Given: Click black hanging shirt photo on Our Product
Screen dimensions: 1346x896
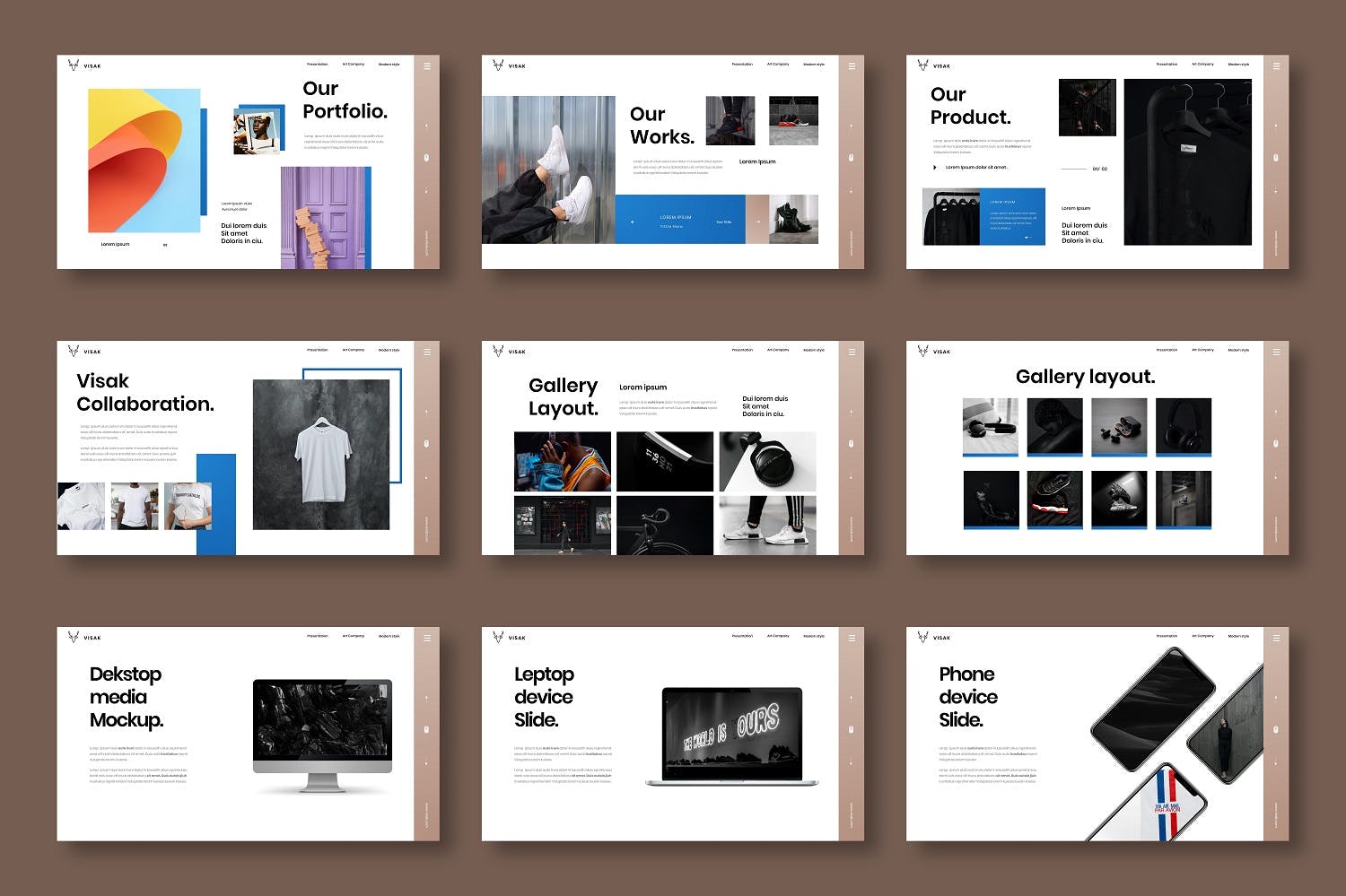Looking at the screenshot, I should tap(1187, 162).
